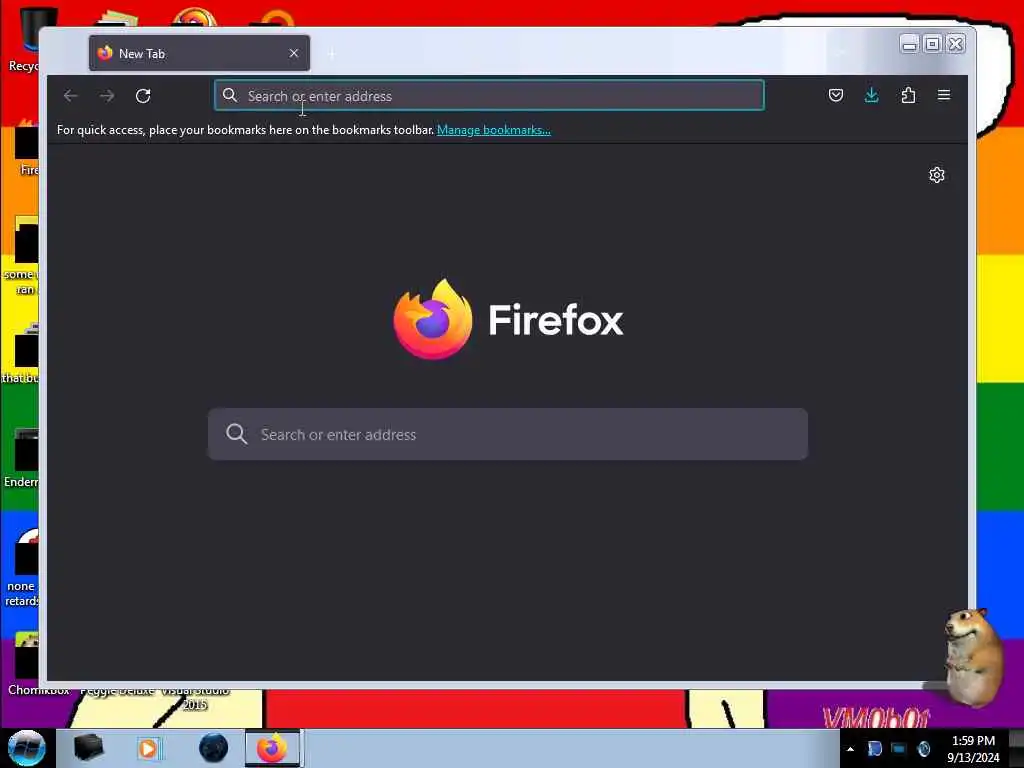Image resolution: width=1024 pixels, height=768 pixels.
Task: Focus the top address bar field
Action: 489,95
